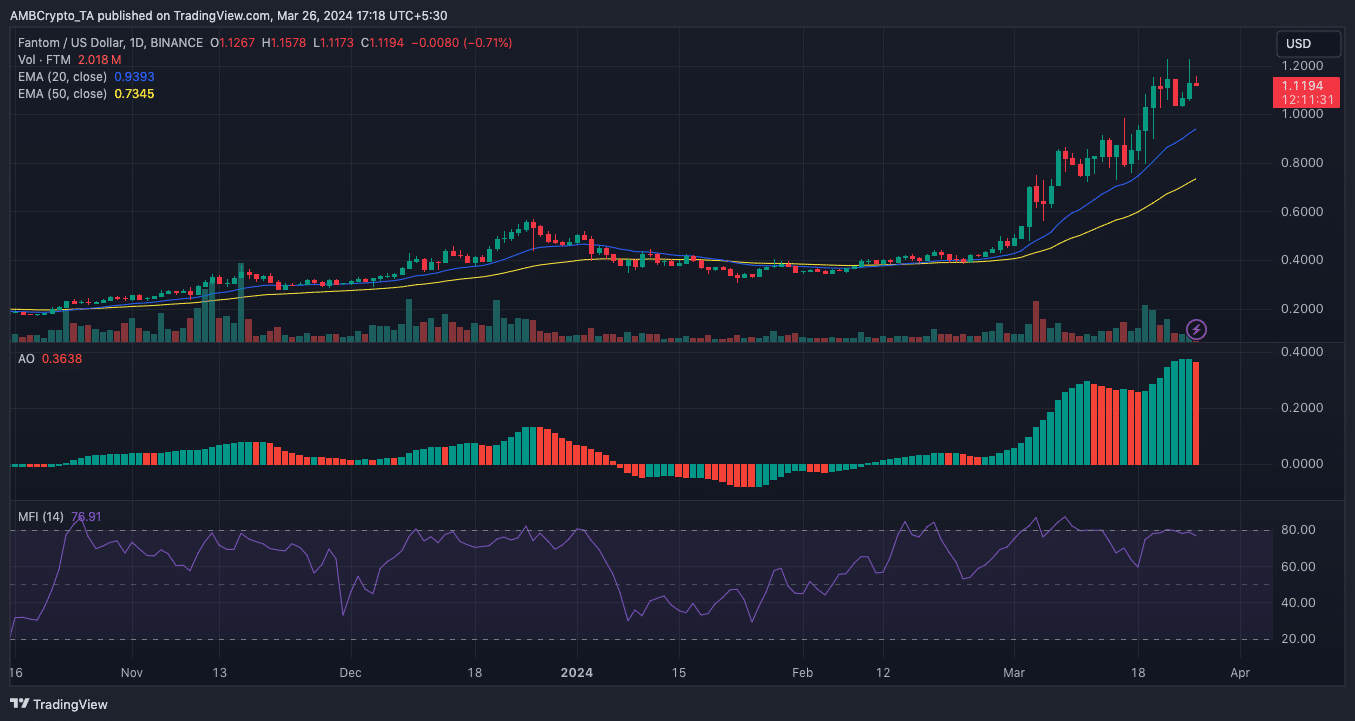Click the 0.6000 price axis label
The height and width of the screenshot is (721, 1355).
coord(1302,212)
